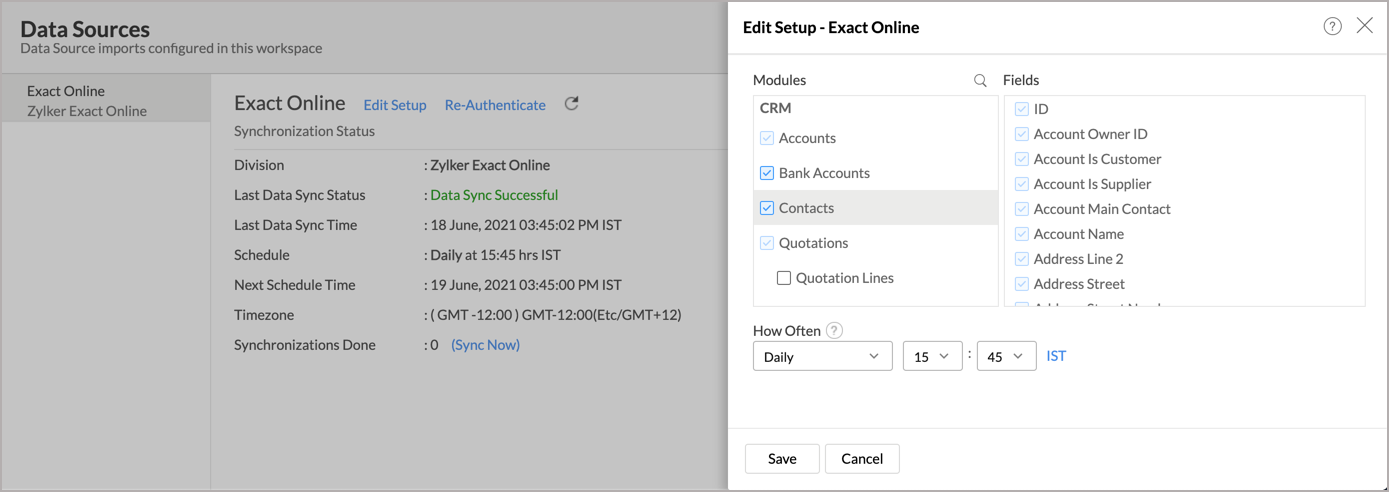Viewport: 1389px width, 492px height.
Task: Click the Data Sources page title
Action: pyautogui.click(x=85, y=29)
